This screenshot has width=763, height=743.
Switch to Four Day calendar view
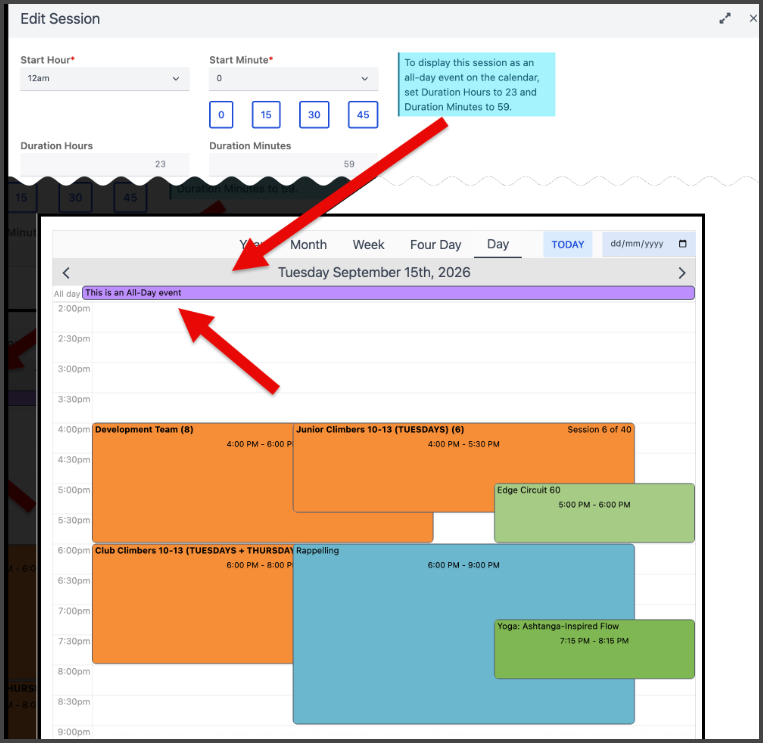pos(436,244)
